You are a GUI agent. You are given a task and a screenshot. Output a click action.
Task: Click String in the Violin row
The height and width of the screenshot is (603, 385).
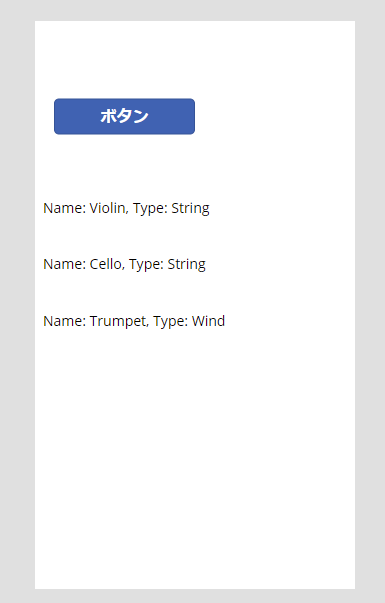pos(190,208)
